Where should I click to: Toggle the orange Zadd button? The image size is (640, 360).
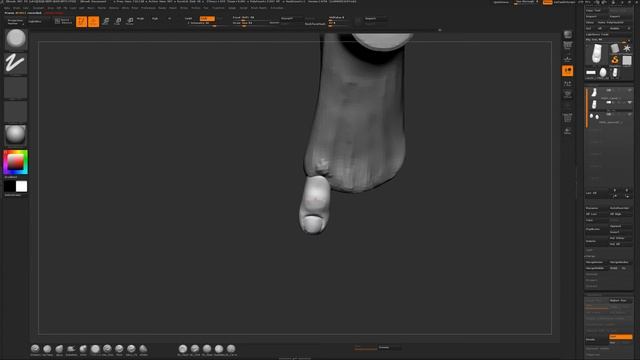tap(207, 18)
